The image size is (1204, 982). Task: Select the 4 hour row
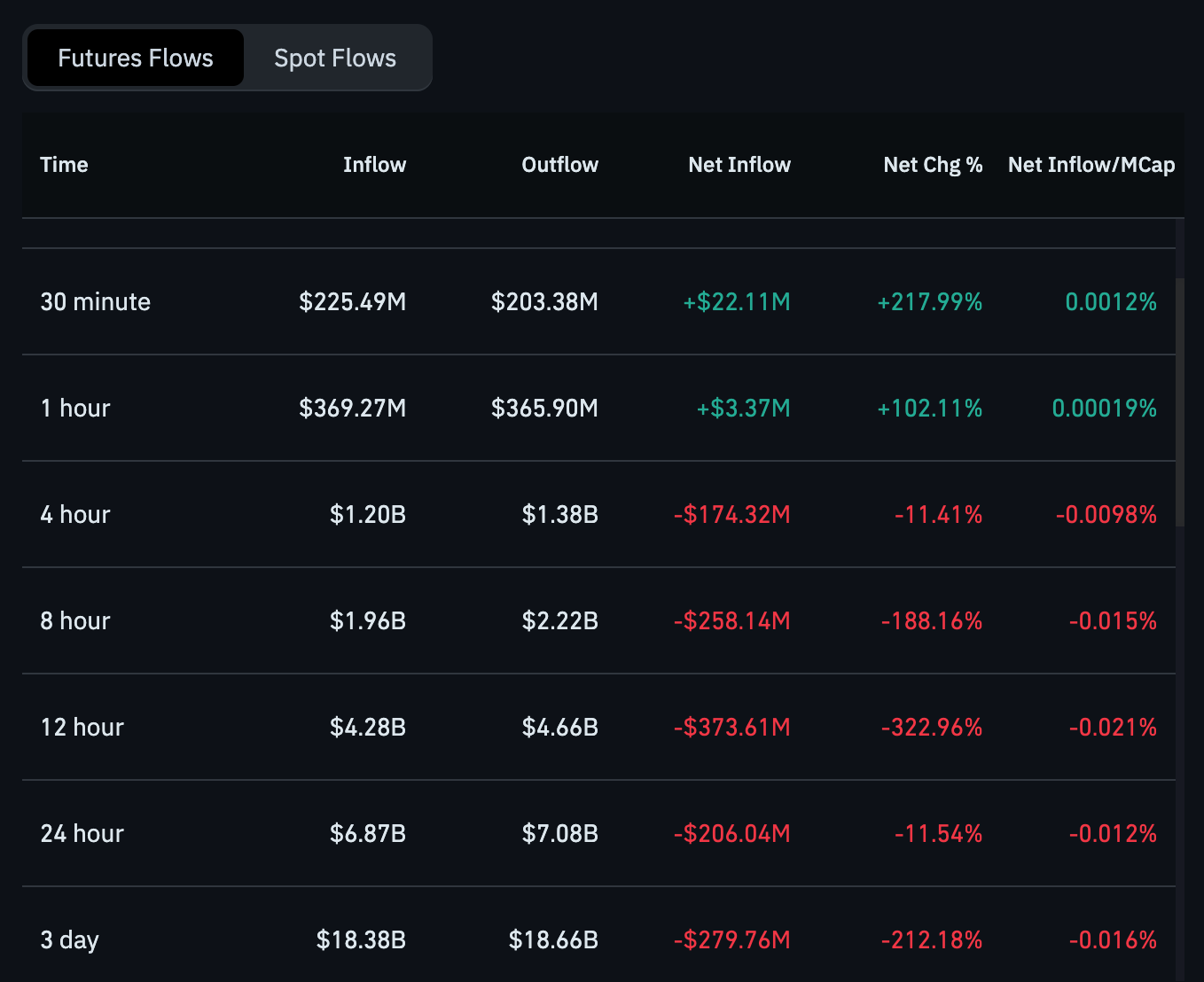point(75,514)
